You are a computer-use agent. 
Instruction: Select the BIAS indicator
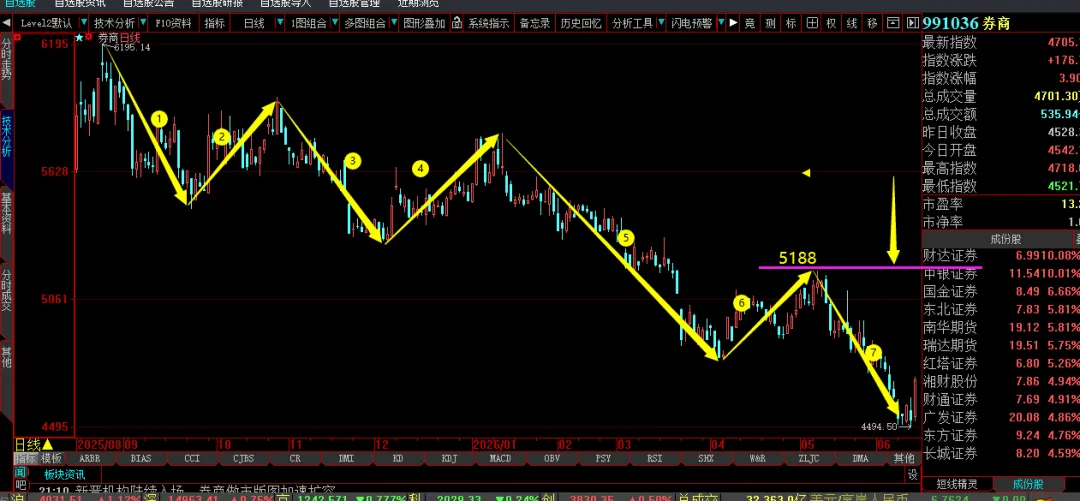(x=141, y=458)
